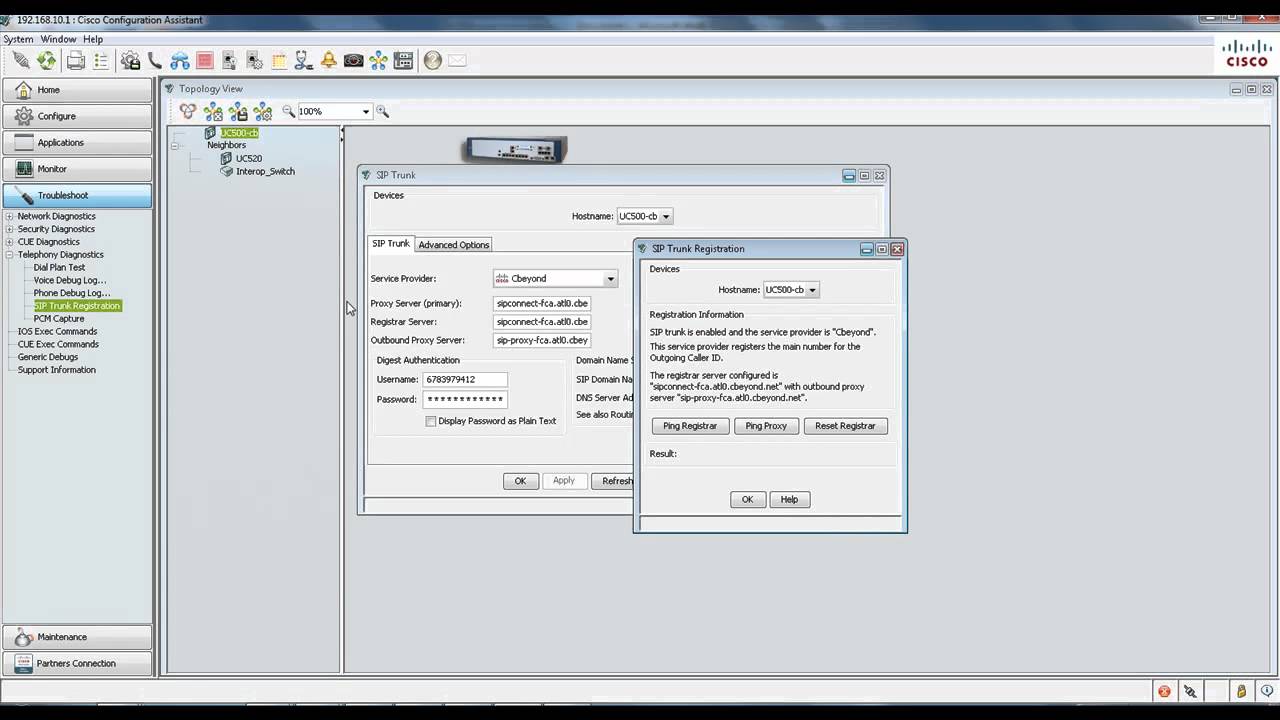Expand the CUE Diagnostics tree node

click(x=10, y=242)
